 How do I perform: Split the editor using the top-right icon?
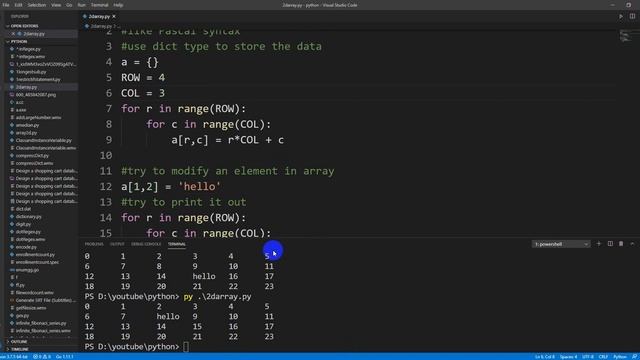[x=632, y=16]
